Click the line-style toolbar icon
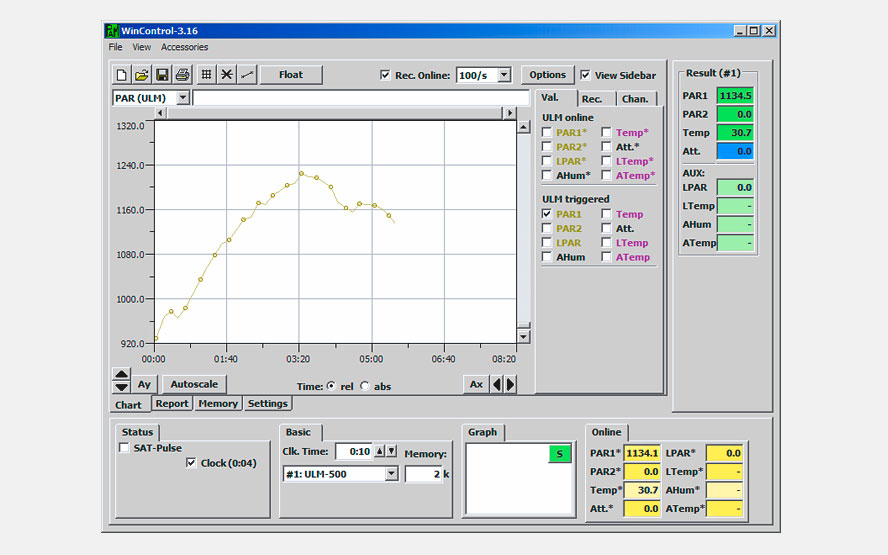This screenshot has height=555, width=888. pos(247,75)
